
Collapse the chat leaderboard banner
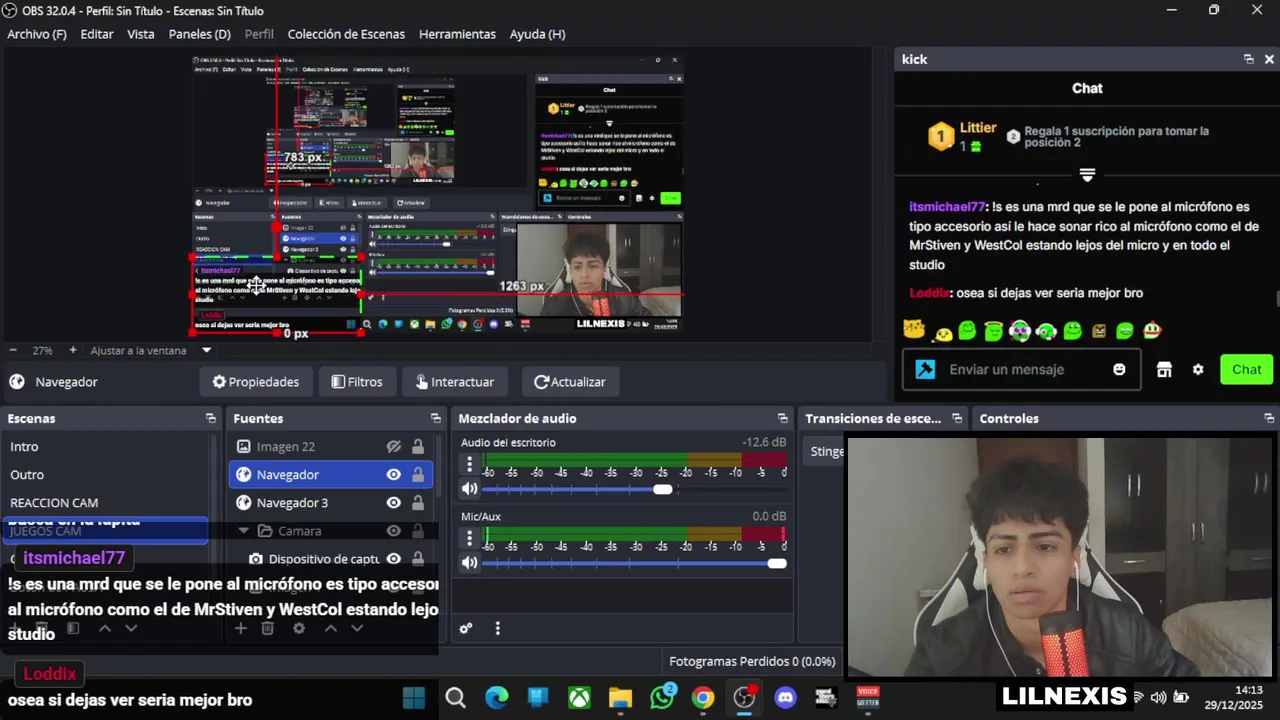(x=1087, y=174)
